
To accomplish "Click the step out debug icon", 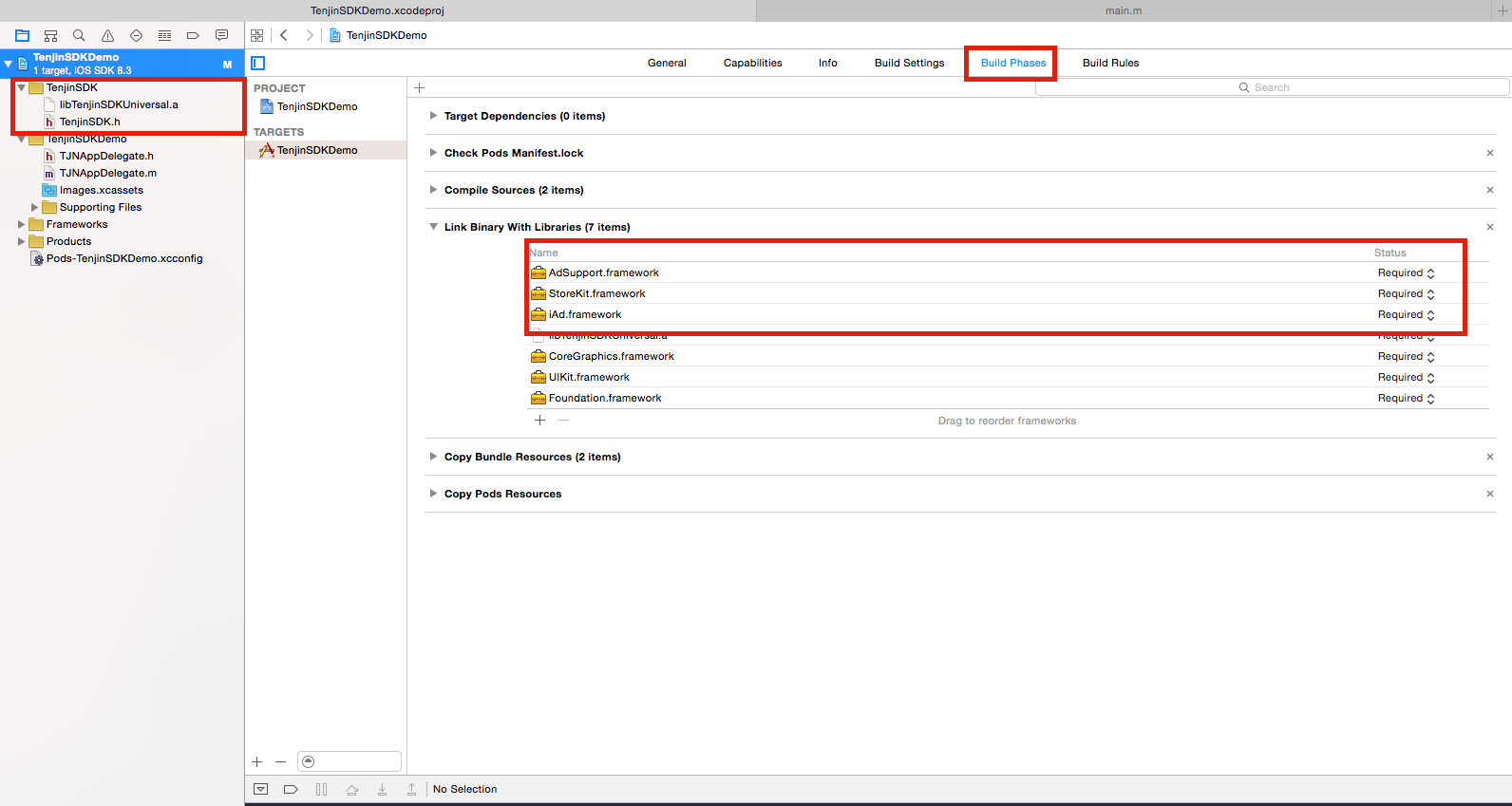I will pos(412,789).
